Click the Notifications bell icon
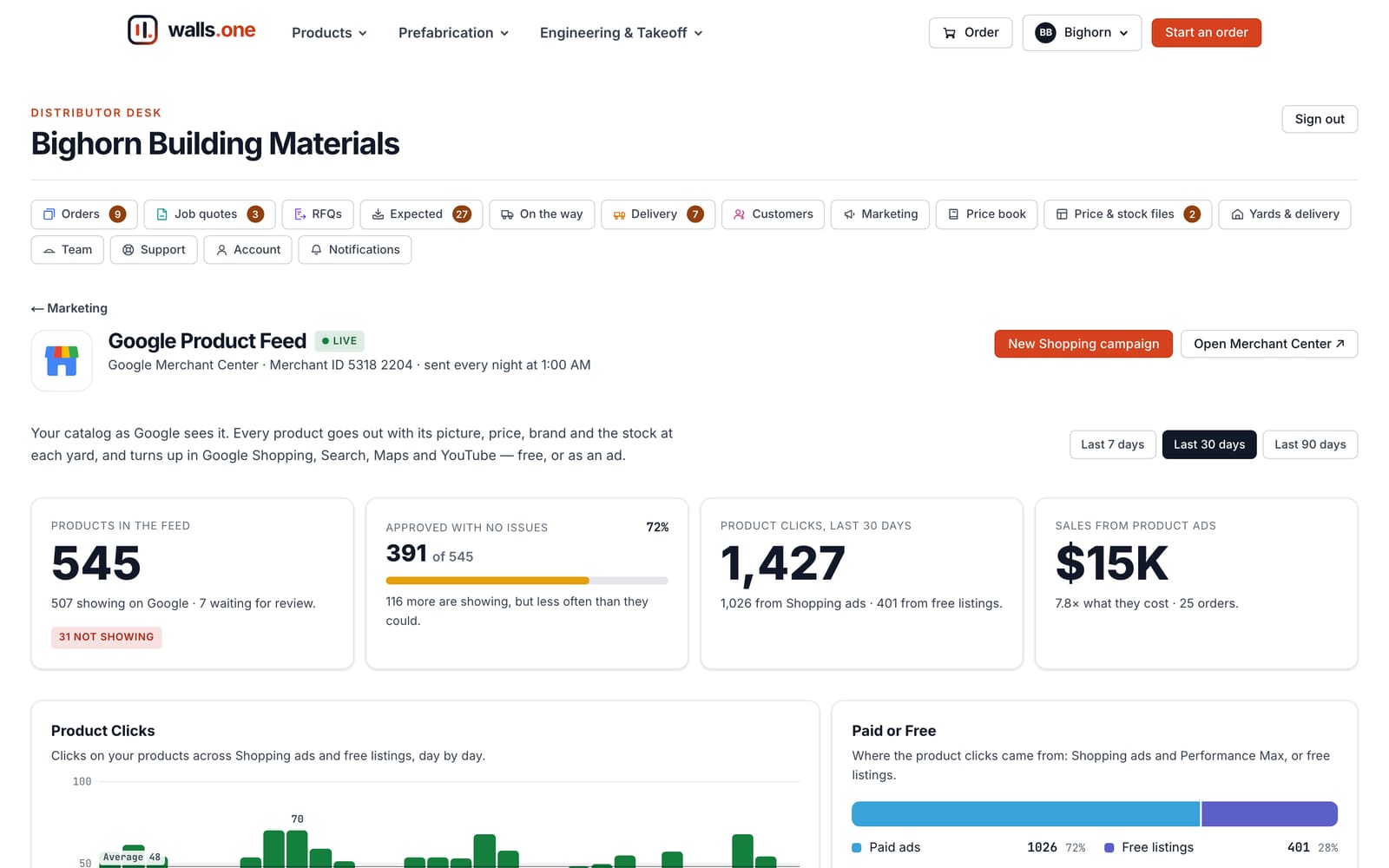This screenshot has width=1389, height=868. [317, 250]
